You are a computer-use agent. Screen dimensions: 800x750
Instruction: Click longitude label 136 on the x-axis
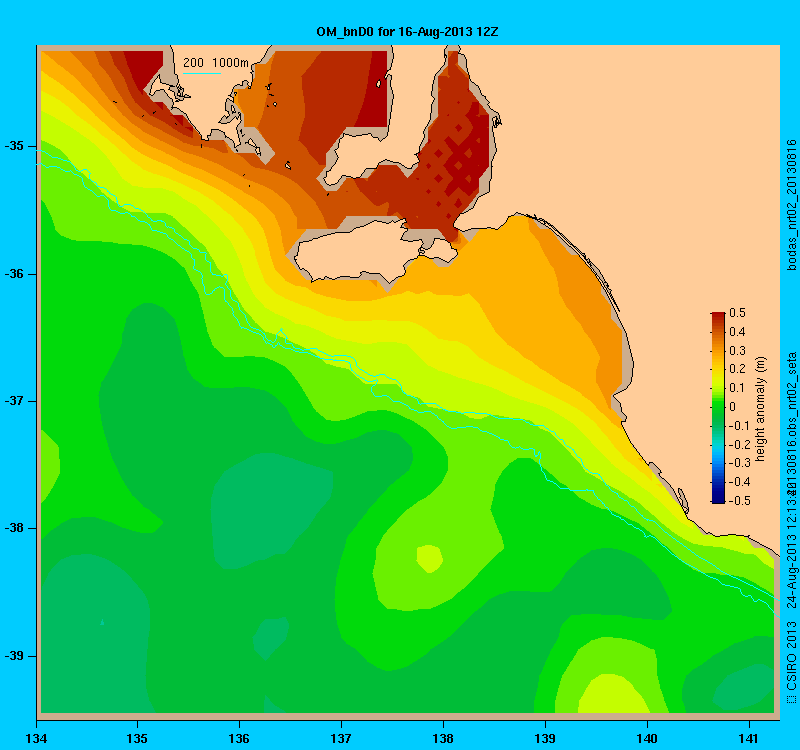click(239, 739)
